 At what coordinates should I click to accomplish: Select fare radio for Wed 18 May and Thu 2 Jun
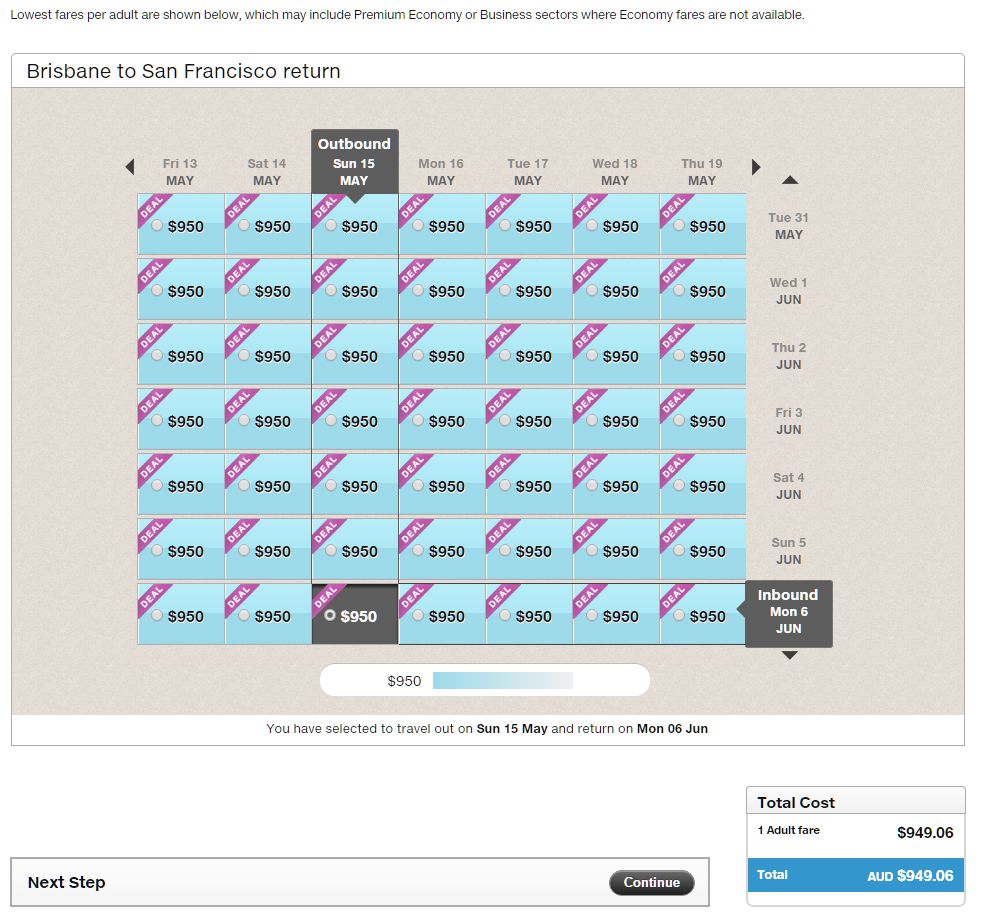[x=592, y=356]
